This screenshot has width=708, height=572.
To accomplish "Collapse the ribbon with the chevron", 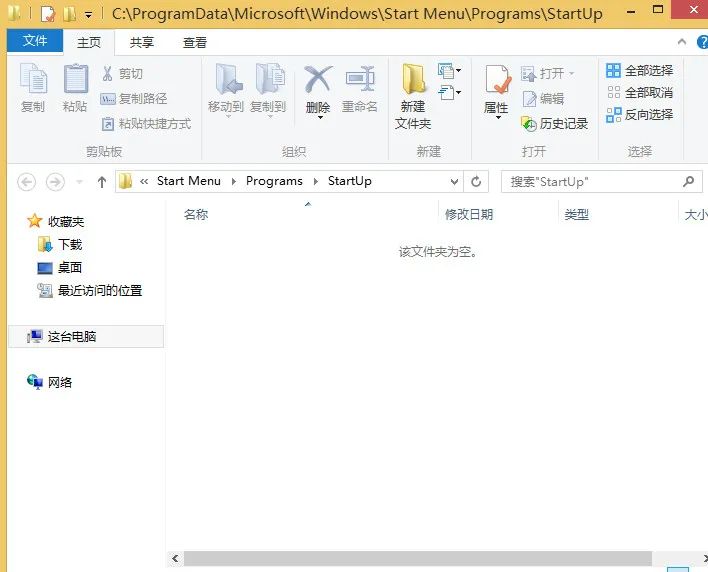I will point(682,42).
